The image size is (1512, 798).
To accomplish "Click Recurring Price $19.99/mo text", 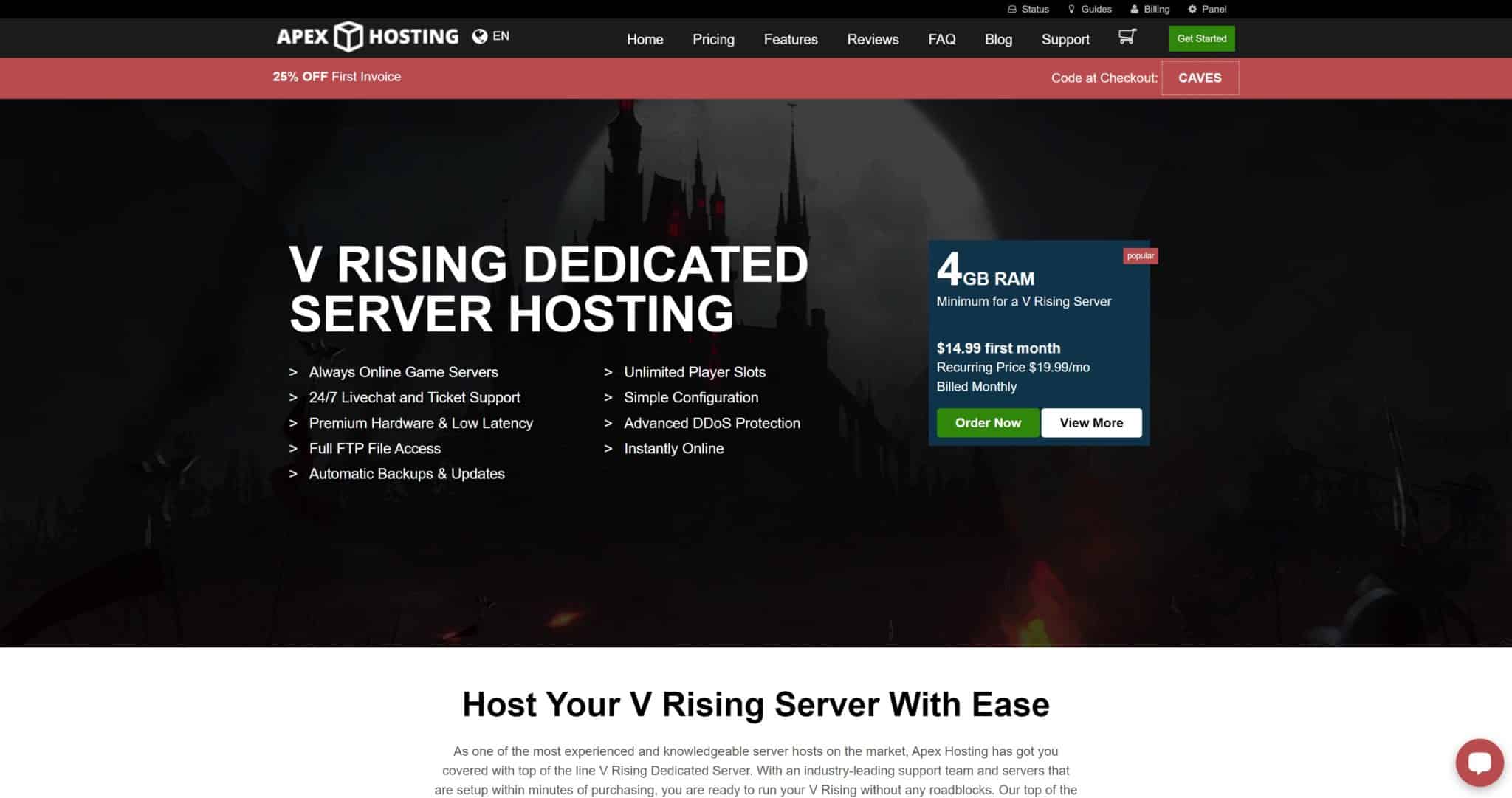I will click(1013, 368).
